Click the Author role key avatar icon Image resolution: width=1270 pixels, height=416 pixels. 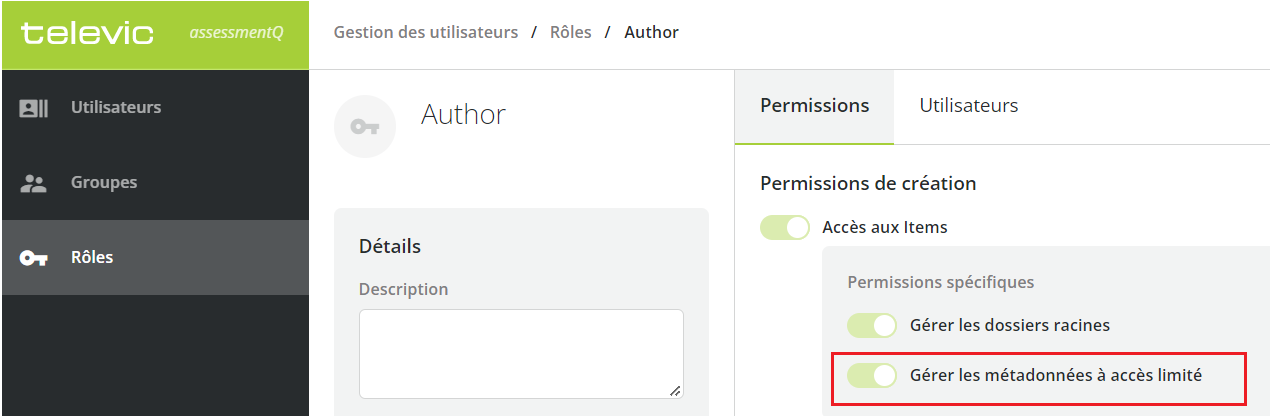(x=365, y=127)
